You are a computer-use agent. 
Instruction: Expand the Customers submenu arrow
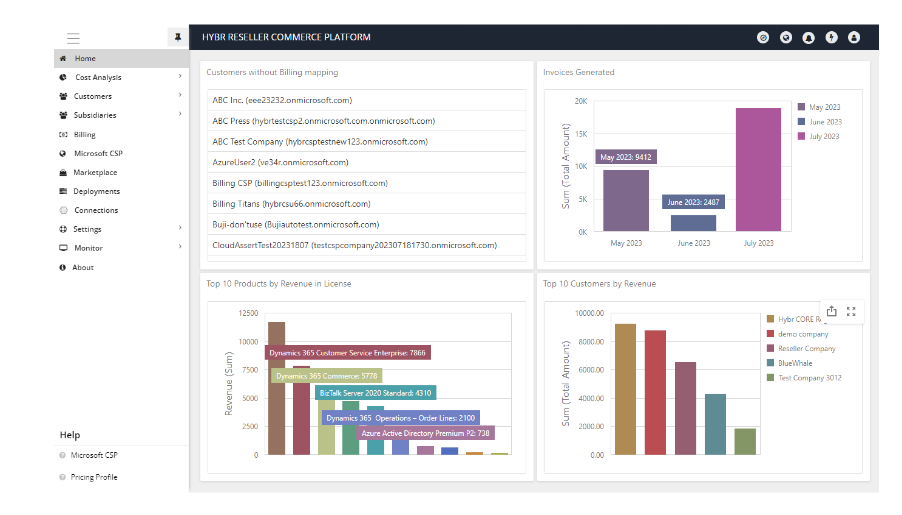(x=180, y=96)
